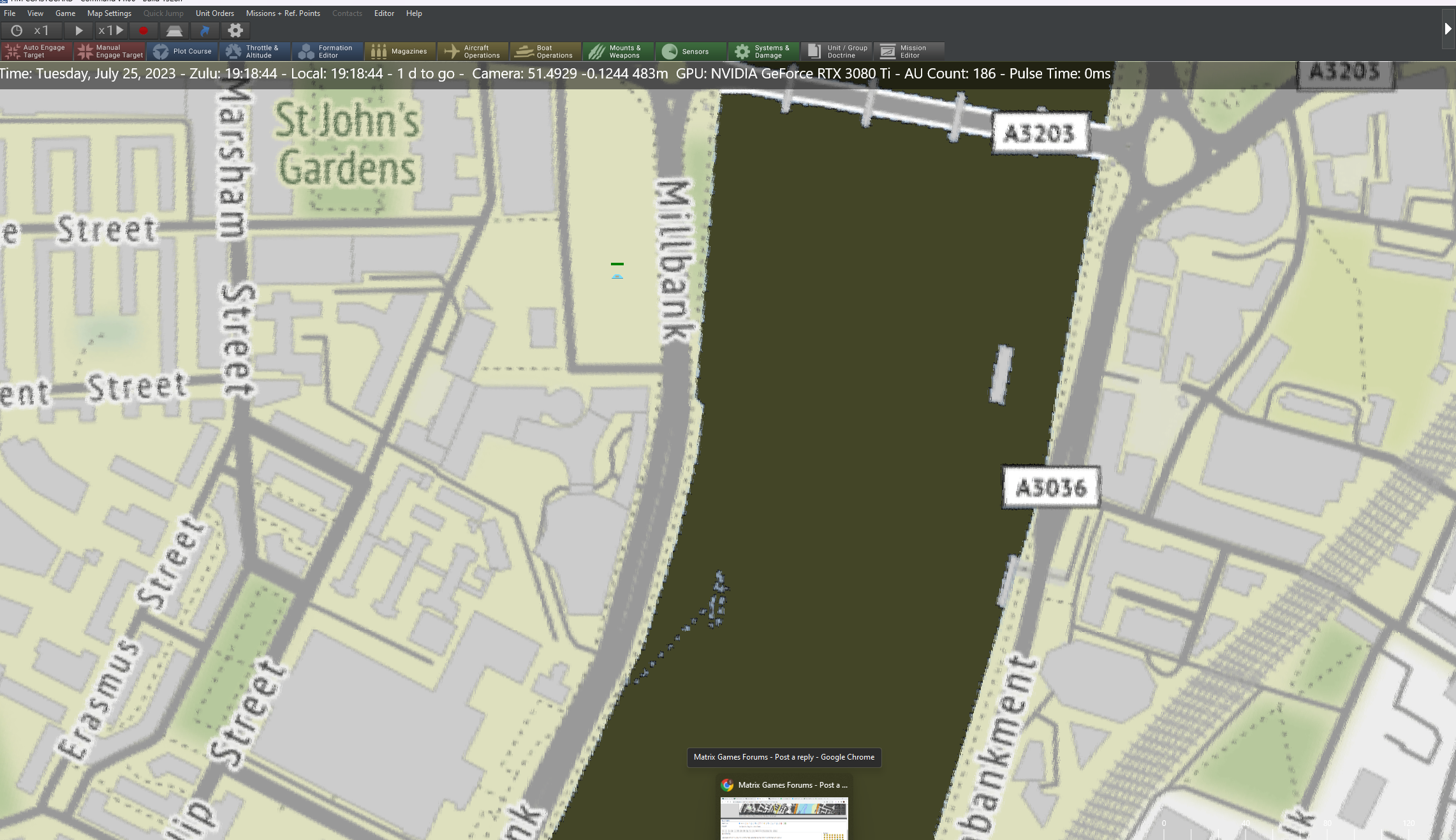Open Systems & Damage
The height and width of the screenshot is (840, 1456).
pos(763,52)
